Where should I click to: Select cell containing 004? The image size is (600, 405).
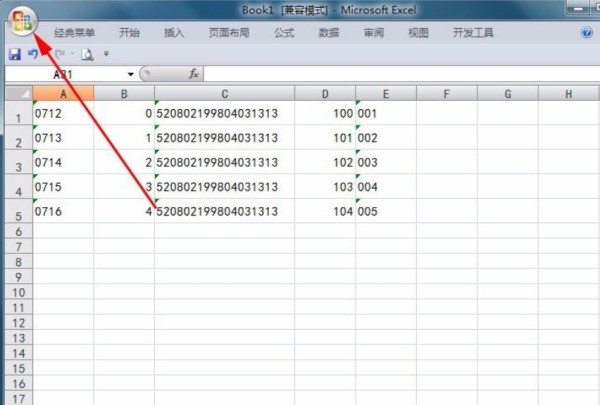click(x=386, y=187)
